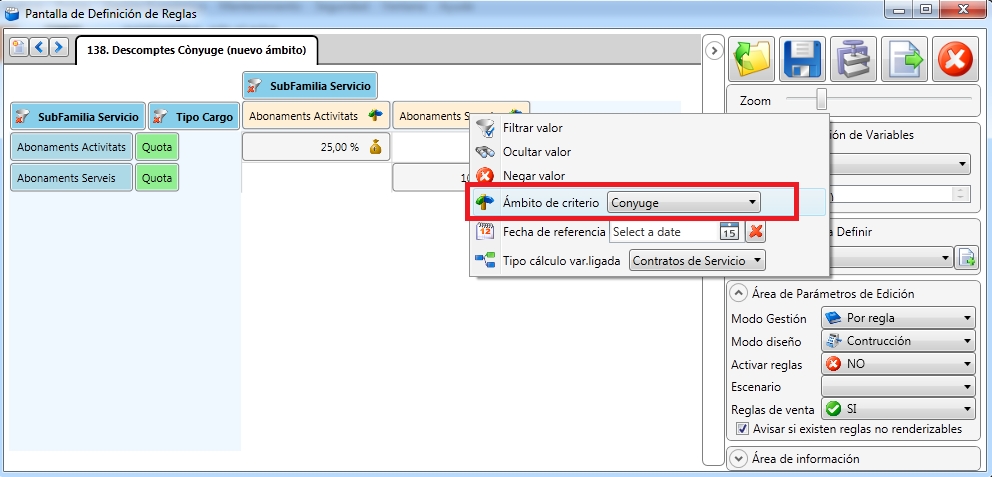Open the Reglas de venta SI dropdown
Image resolution: width=992 pixels, height=477 pixels.
click(898, 409)
